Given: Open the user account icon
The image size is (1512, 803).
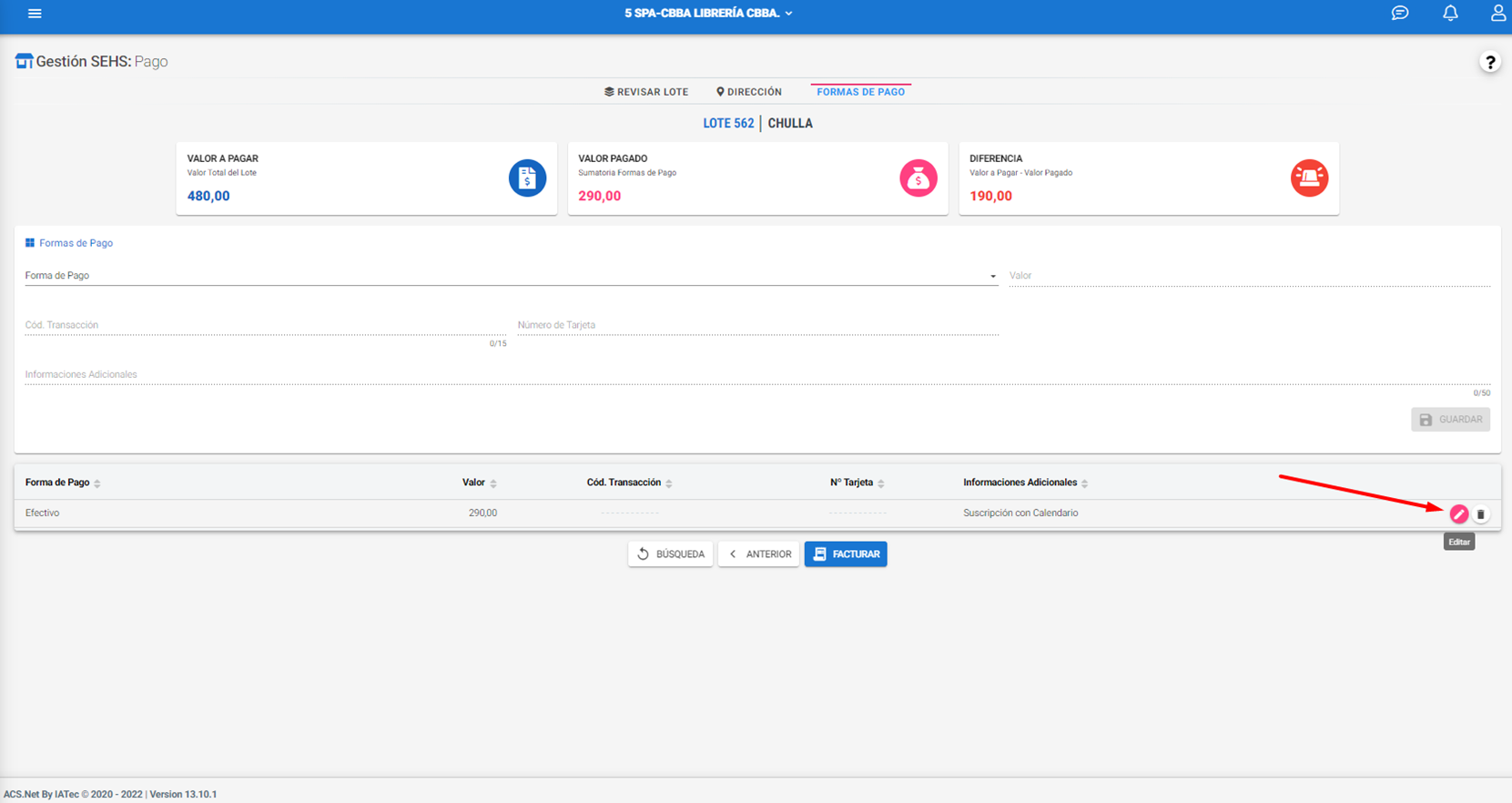Looking at the screenshot, I should pyautogui.click(x=1498, y=14).
